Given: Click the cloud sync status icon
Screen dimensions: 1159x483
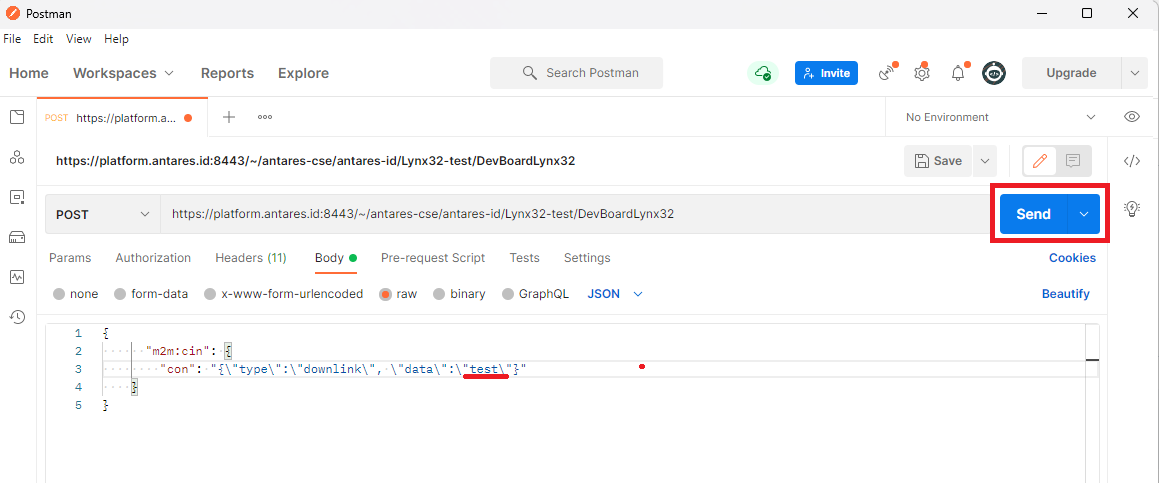Looking at the screenshot, I should (x=762, y=73).
